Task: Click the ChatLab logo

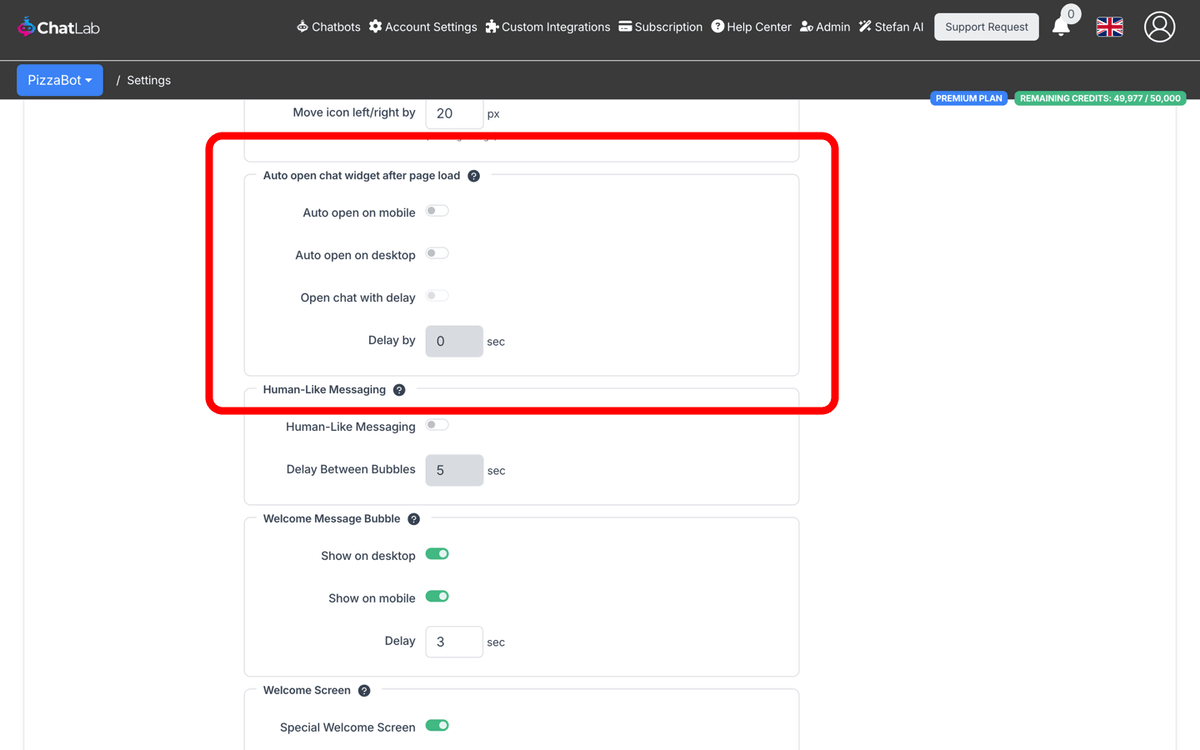Action: [x=59, y=27]
